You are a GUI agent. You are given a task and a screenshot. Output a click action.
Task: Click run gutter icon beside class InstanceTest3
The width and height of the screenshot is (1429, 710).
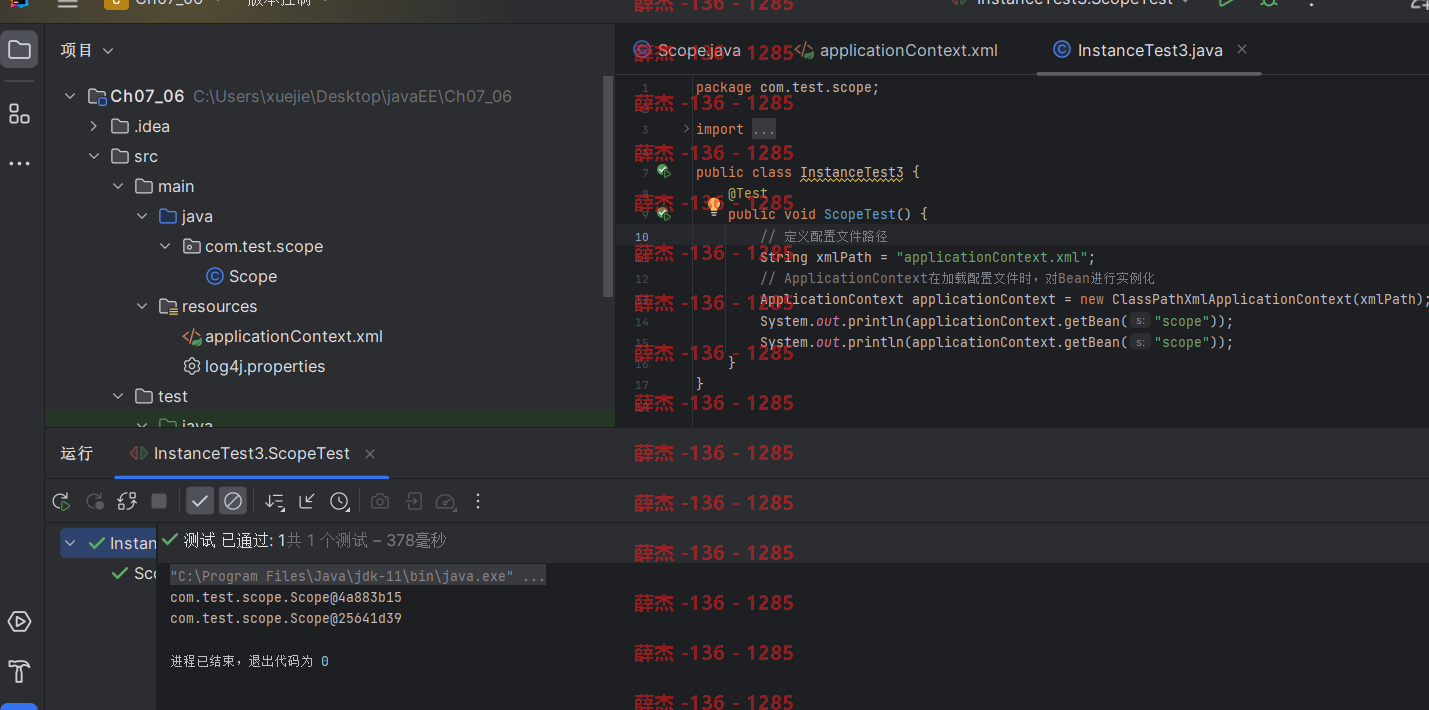coord(663,171)
